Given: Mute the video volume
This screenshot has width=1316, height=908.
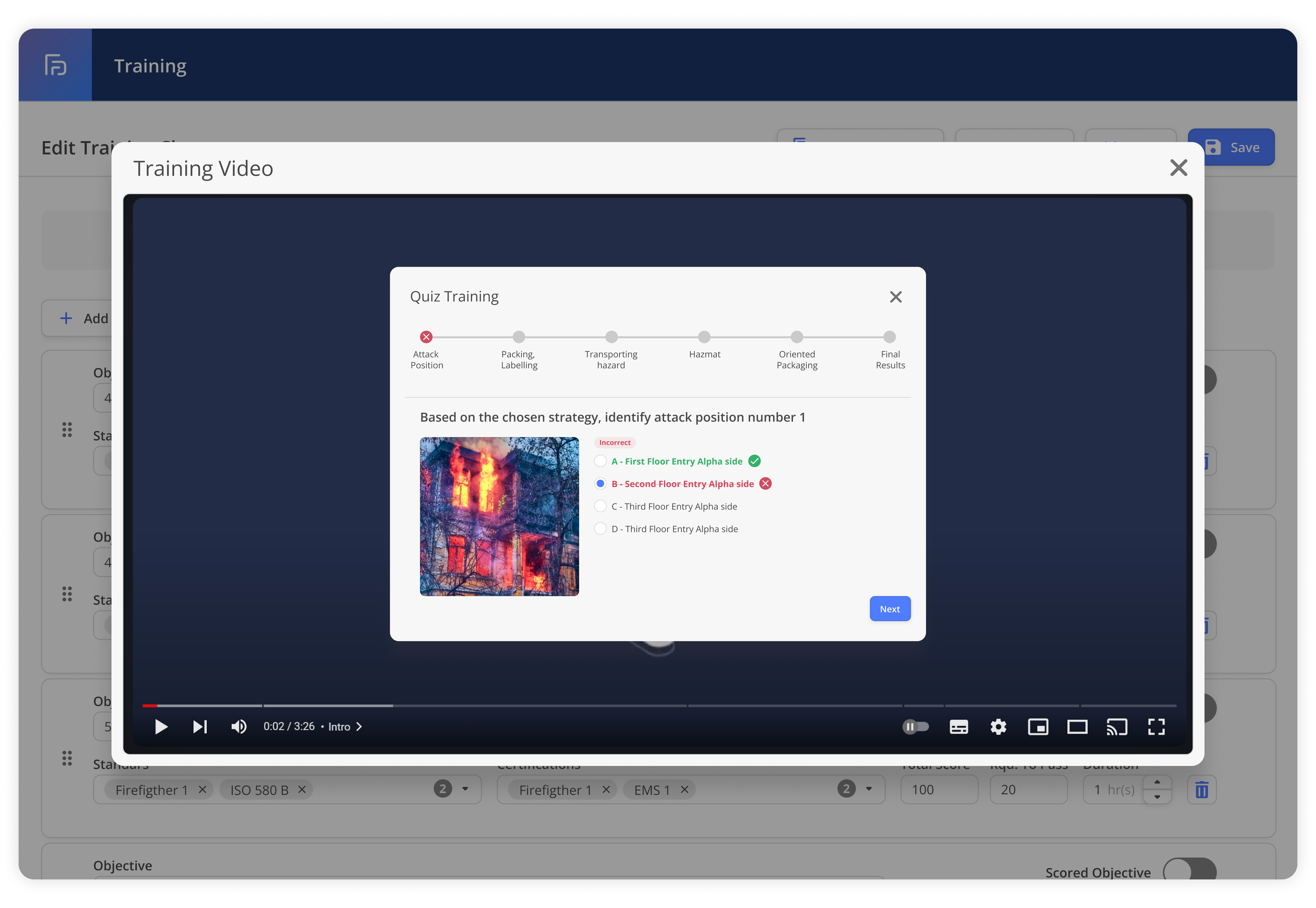Looking at the screenshot, I should [239, 726].
